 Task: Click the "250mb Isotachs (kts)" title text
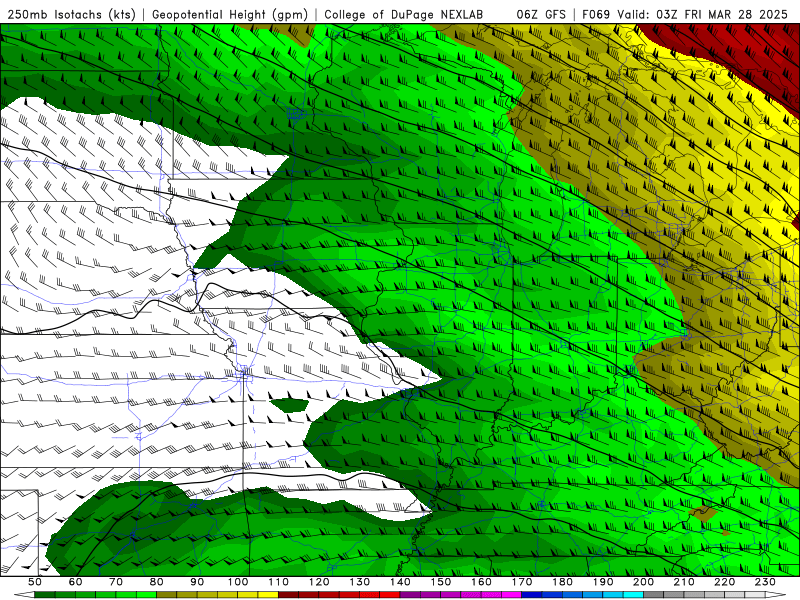72,14
